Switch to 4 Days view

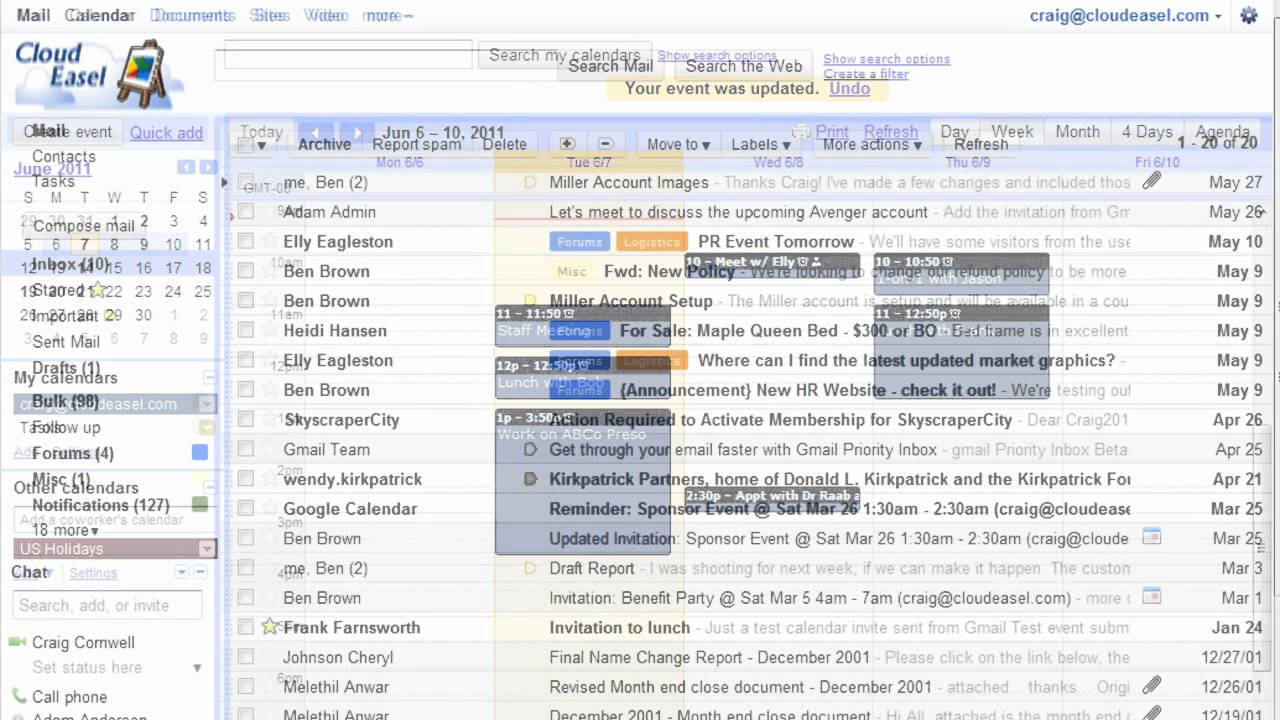click(x=1147, y=132)
